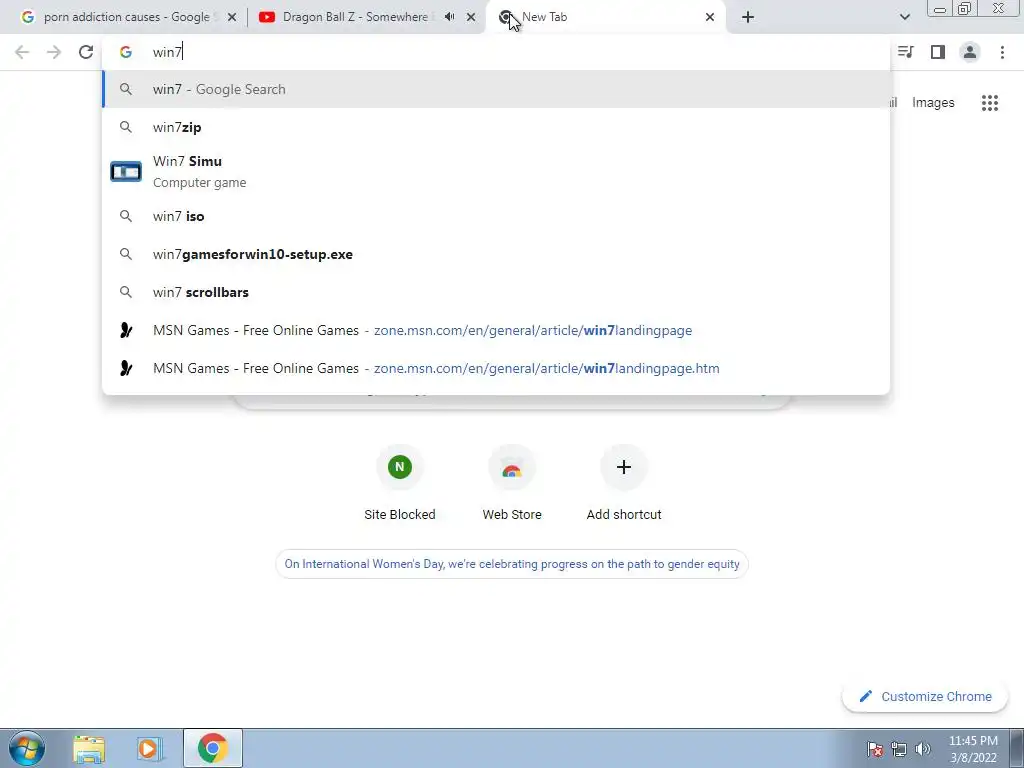Image resolution: width=1024 pixels, height=768 pixels.
Task: Select the New Tab tab
Action: 605,17
